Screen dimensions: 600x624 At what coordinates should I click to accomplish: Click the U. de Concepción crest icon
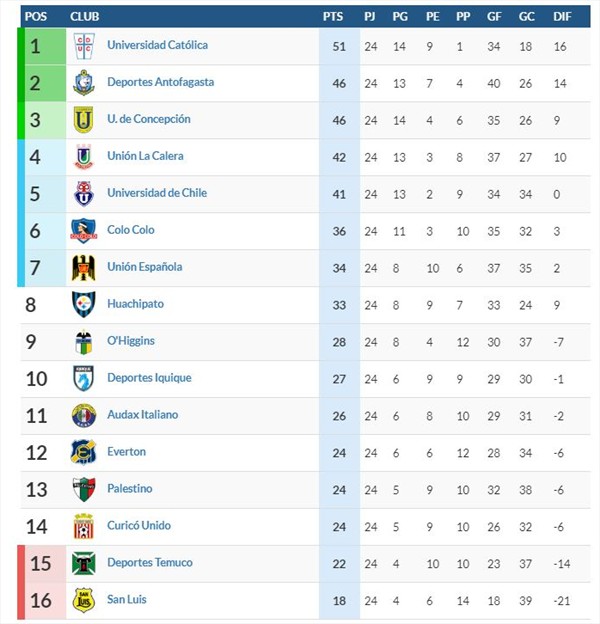[84, 120]
